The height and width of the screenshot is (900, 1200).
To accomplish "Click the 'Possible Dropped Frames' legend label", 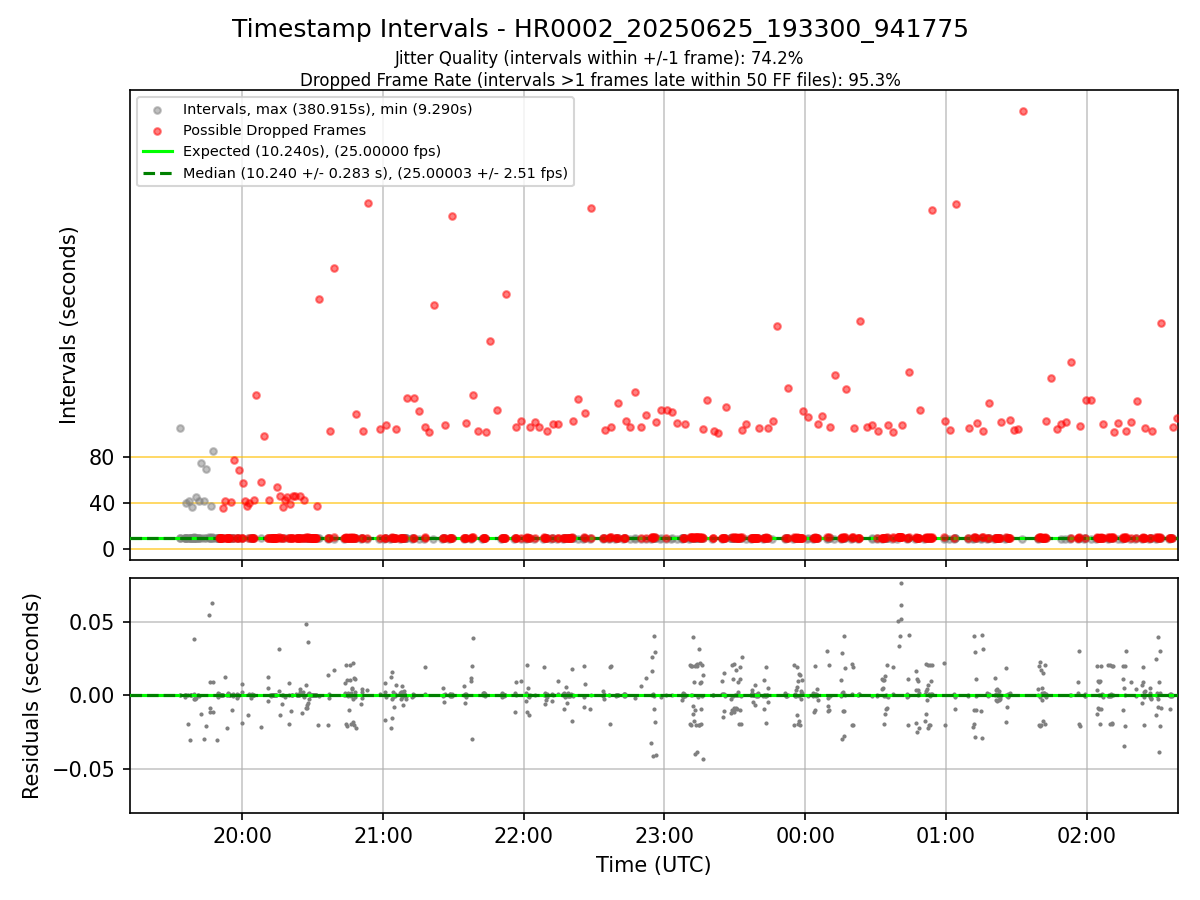I will tap(274, 130).
